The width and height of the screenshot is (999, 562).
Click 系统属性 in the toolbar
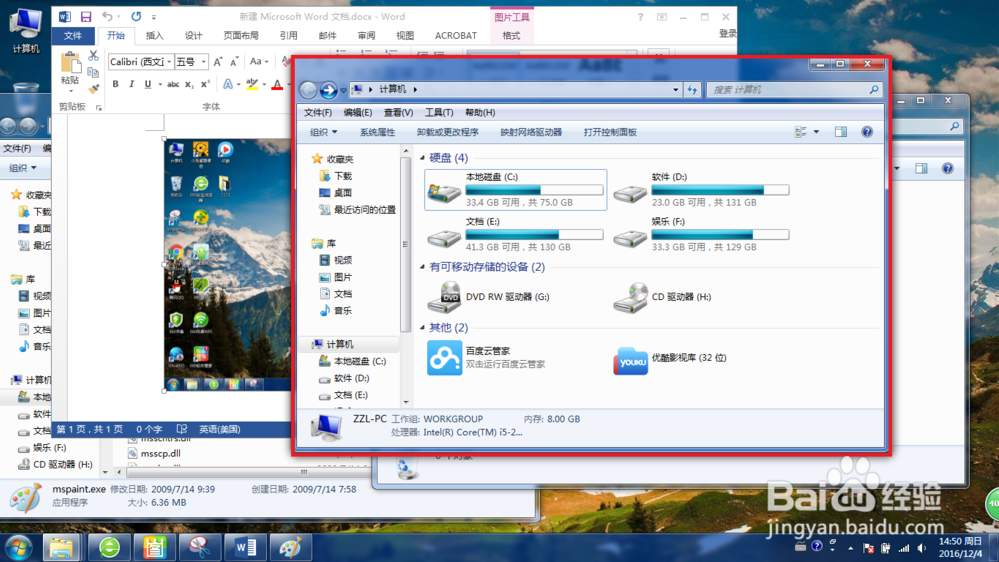pyautogui.click(x=377, y=132)
